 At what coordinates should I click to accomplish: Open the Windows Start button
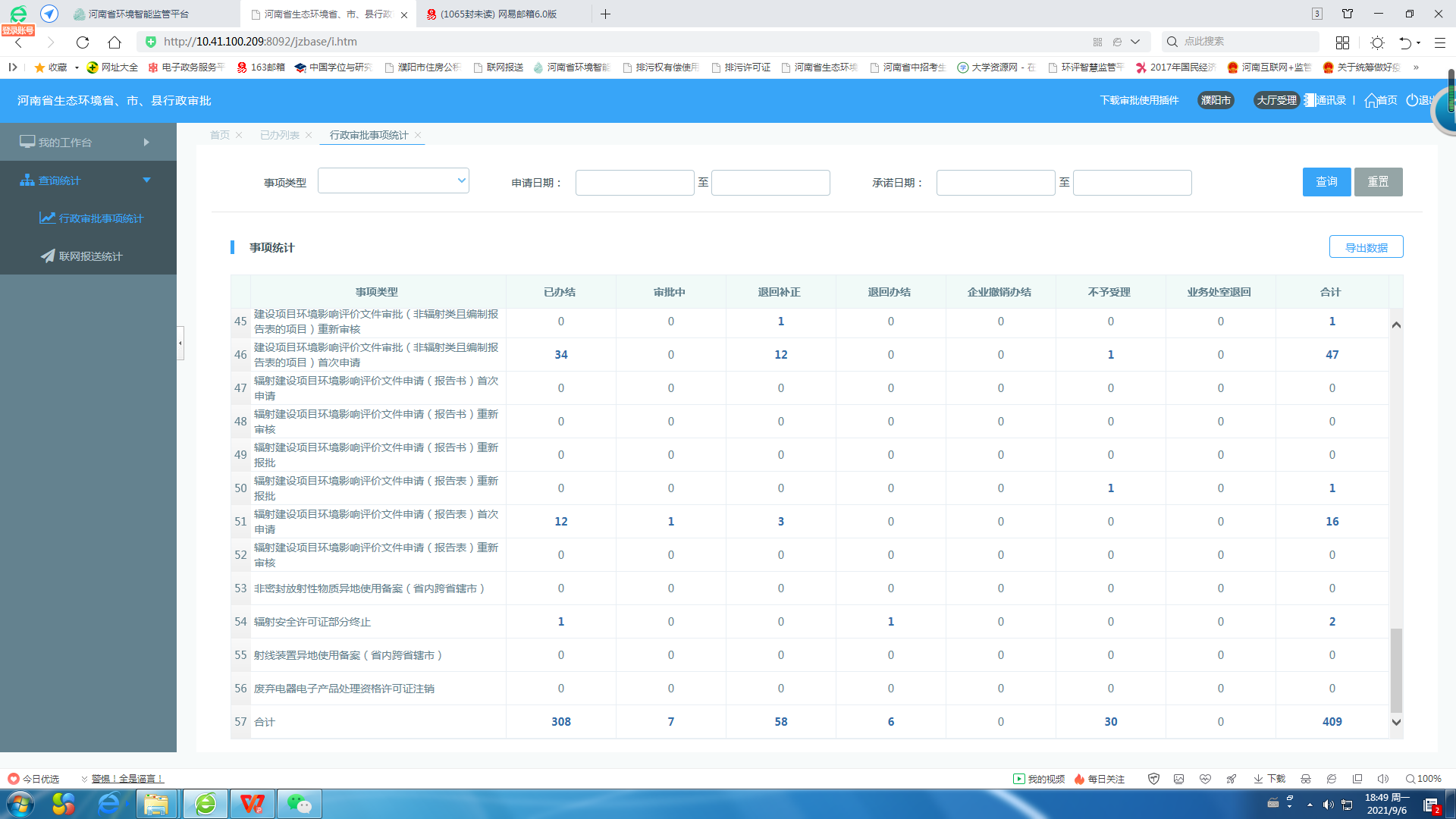(20, 804)
